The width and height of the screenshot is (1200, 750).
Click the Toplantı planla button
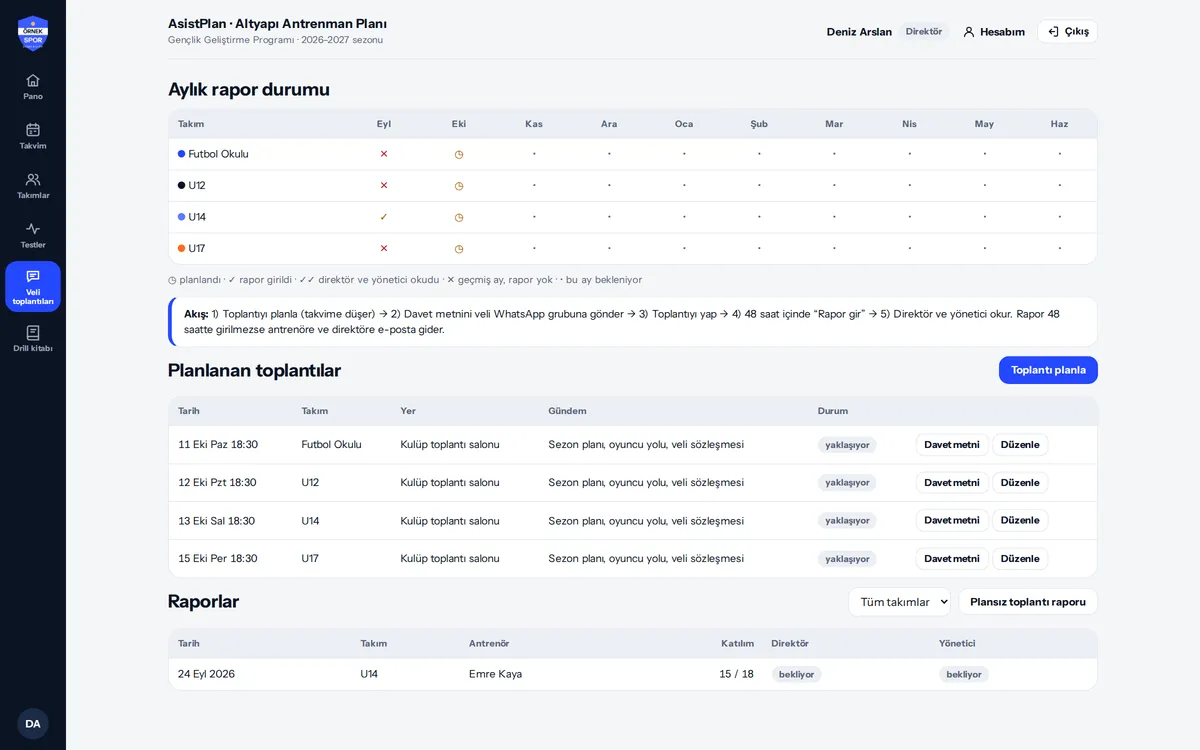tap(1048, 370)
